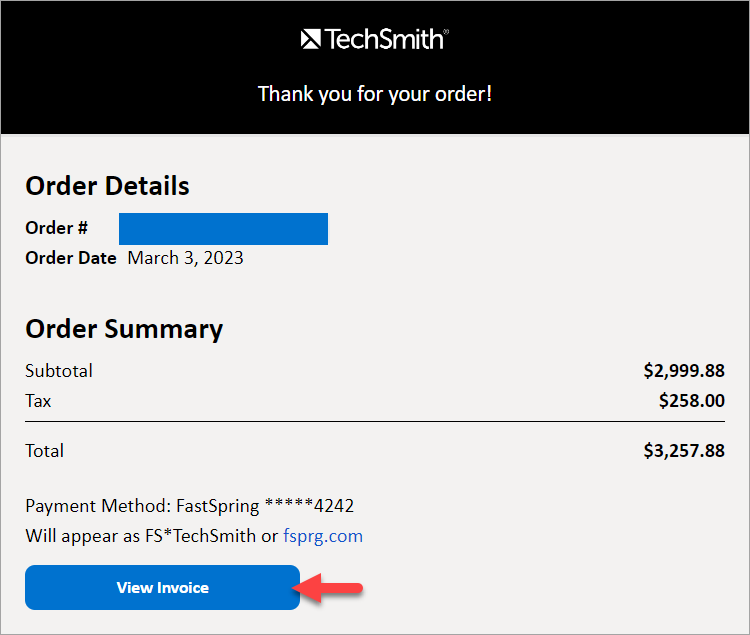This screenshot has width=750, height=635.
Task: Click the Total label
Action: tap(44, 451)
